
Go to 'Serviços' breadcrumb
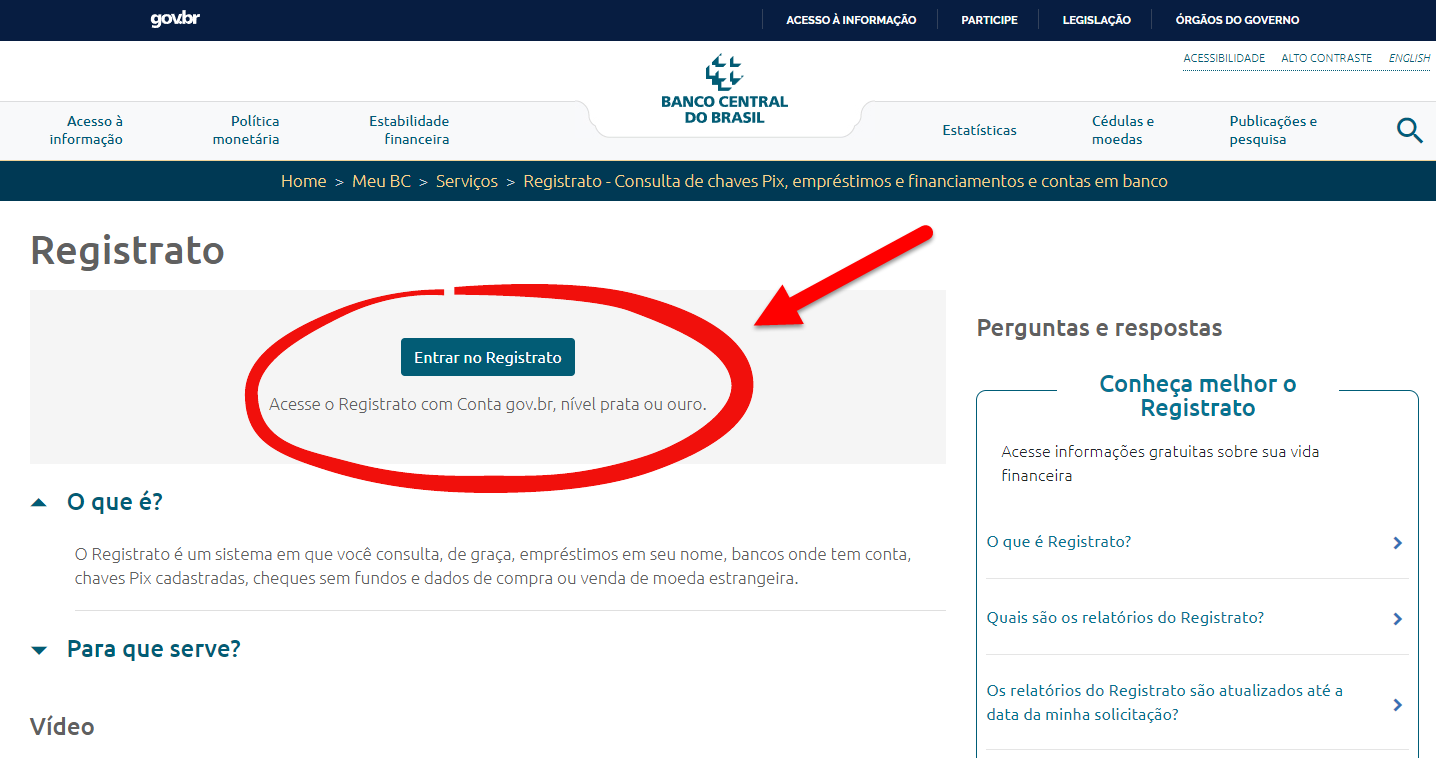click(467, 181)
